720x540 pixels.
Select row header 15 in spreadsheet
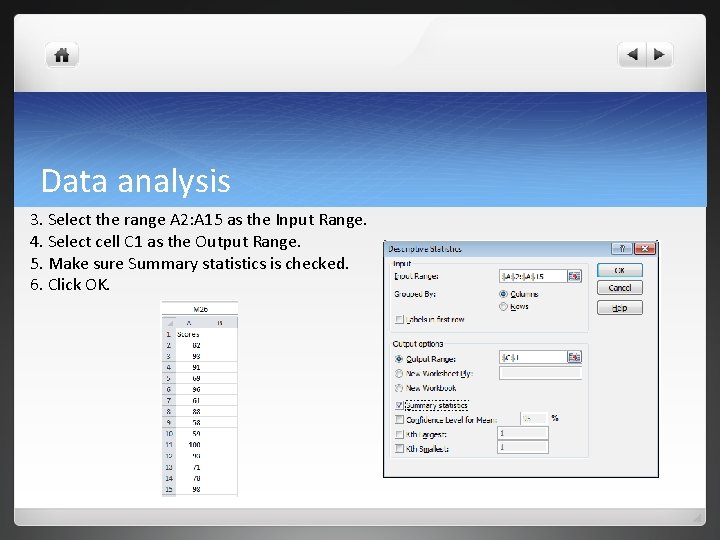coord(169,489)
